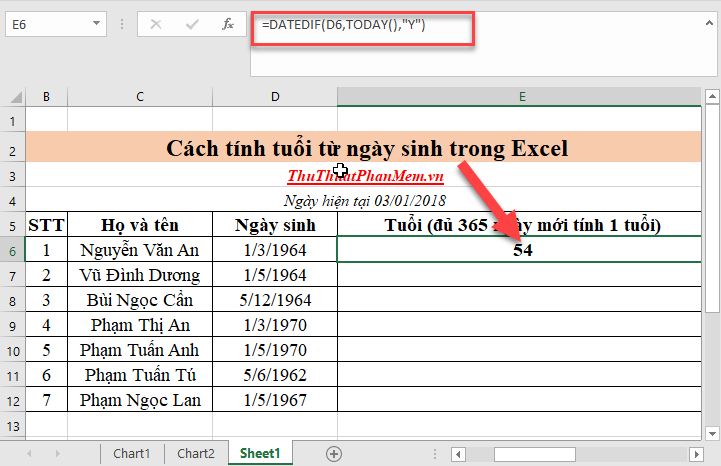Viewport: 721px width, 466px height.
Task: Select the cell 'Vũ Đình Dương'
Action: click(140, 275)
